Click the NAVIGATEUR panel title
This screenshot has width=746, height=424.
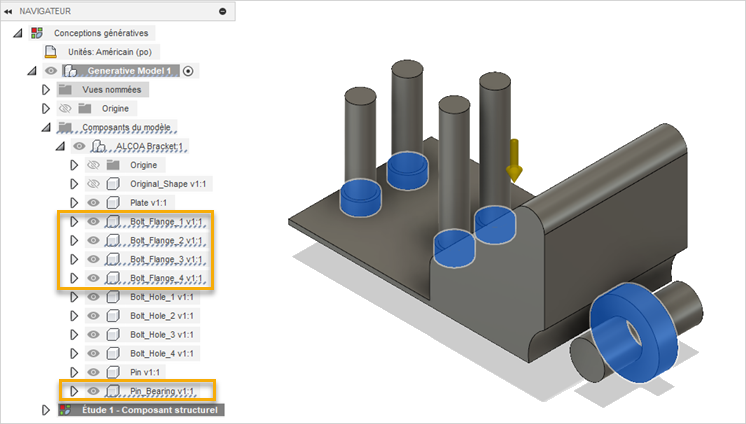pos(45,11)
